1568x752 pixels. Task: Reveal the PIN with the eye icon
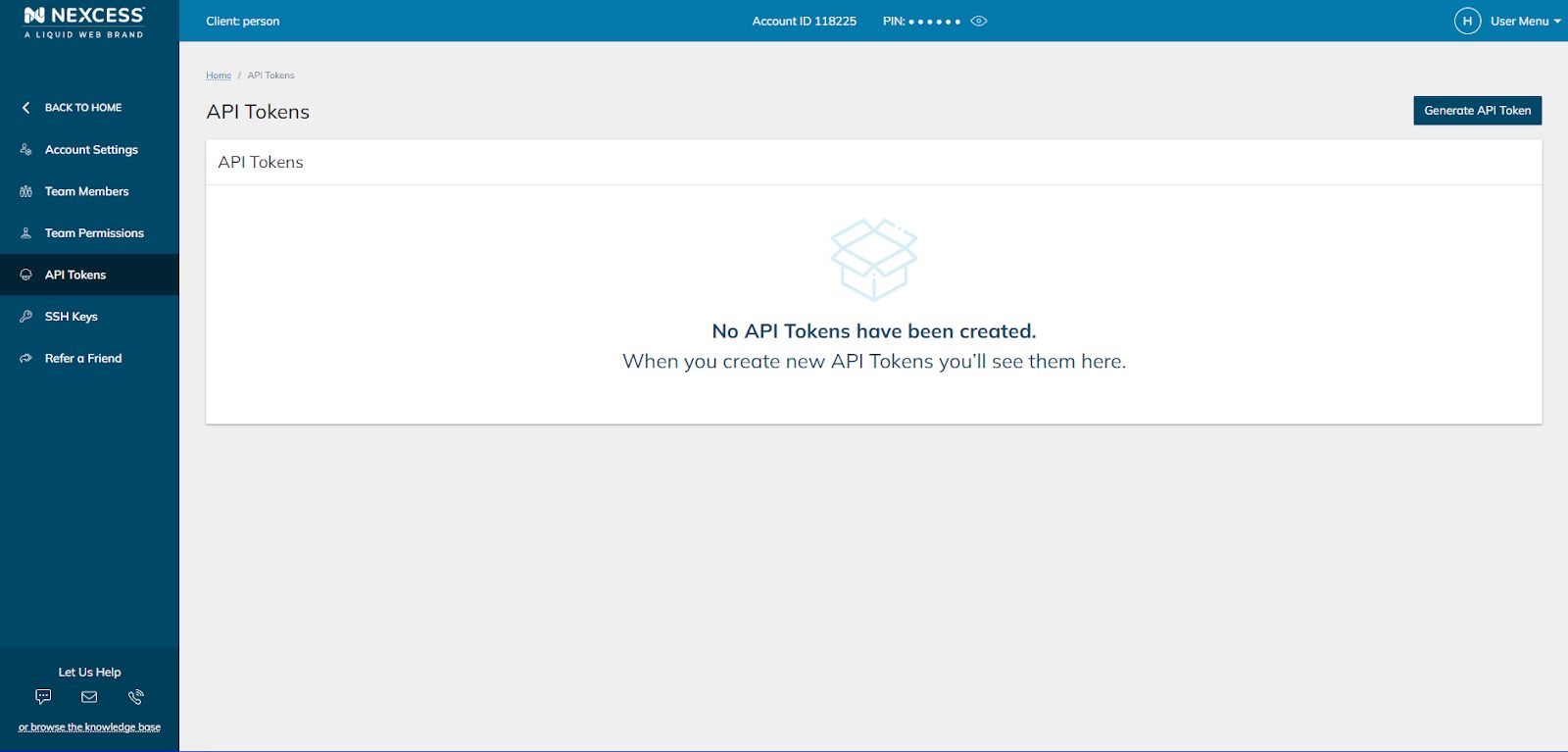(979, 21)
